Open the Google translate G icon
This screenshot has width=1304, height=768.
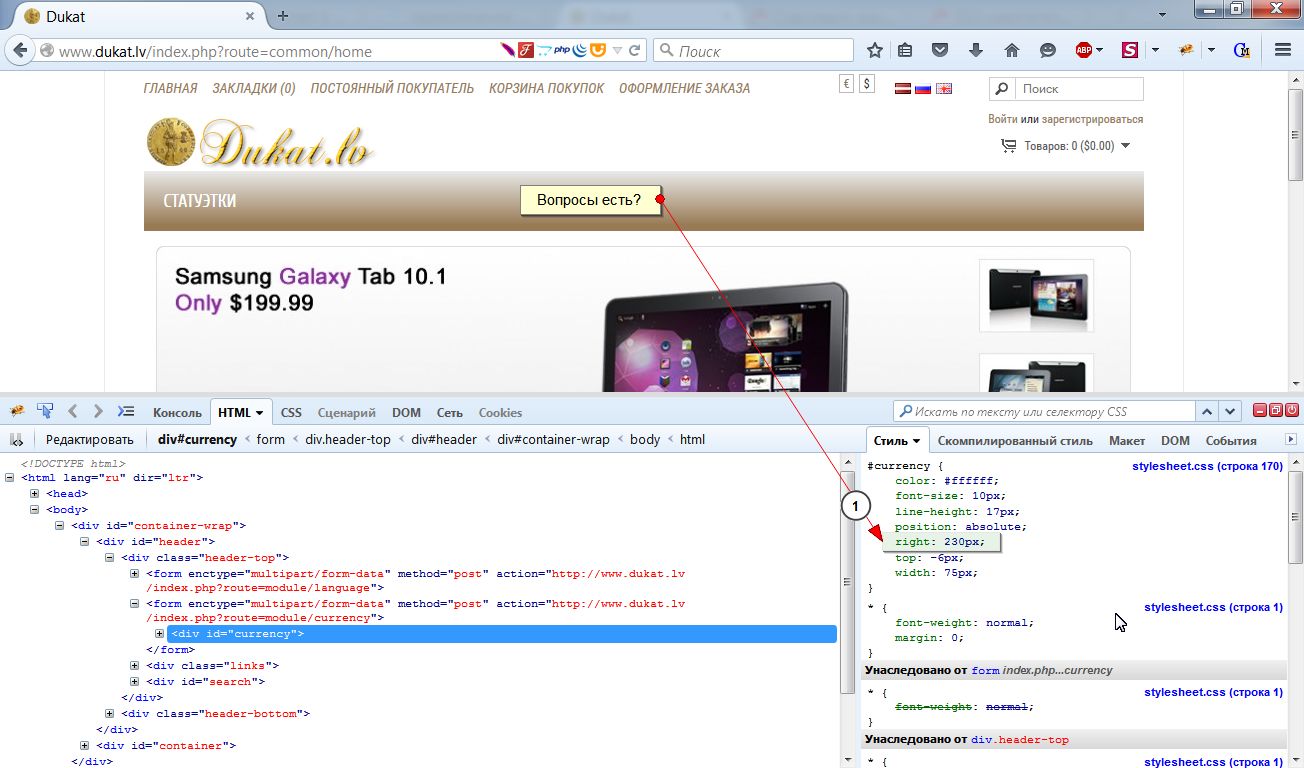pos(1243,50)
